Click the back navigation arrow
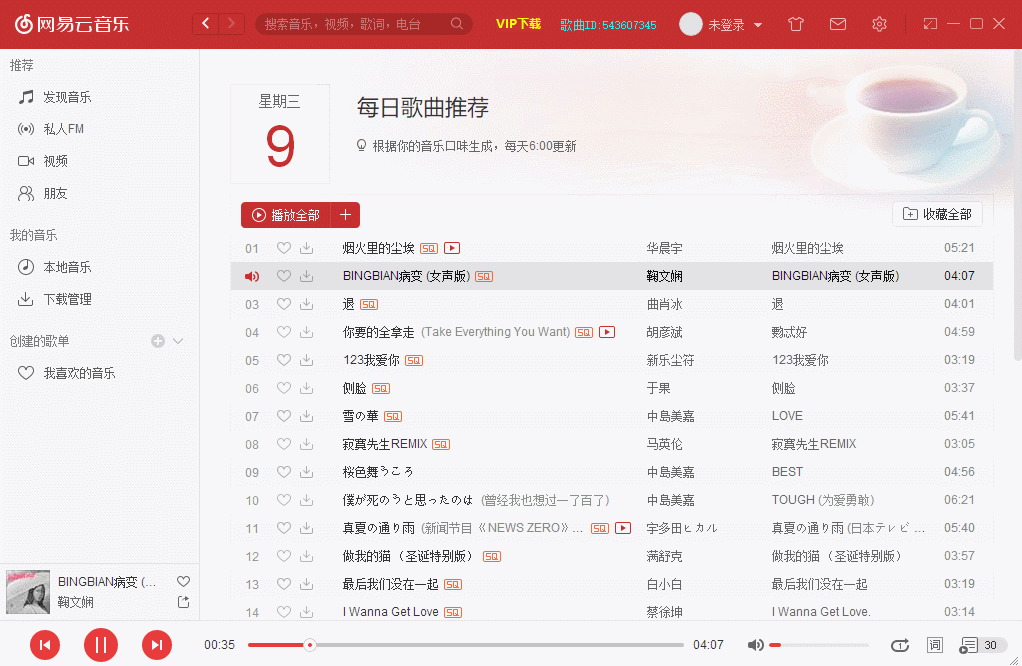The height and width of the screenshot is (666, 1022). 205,22
